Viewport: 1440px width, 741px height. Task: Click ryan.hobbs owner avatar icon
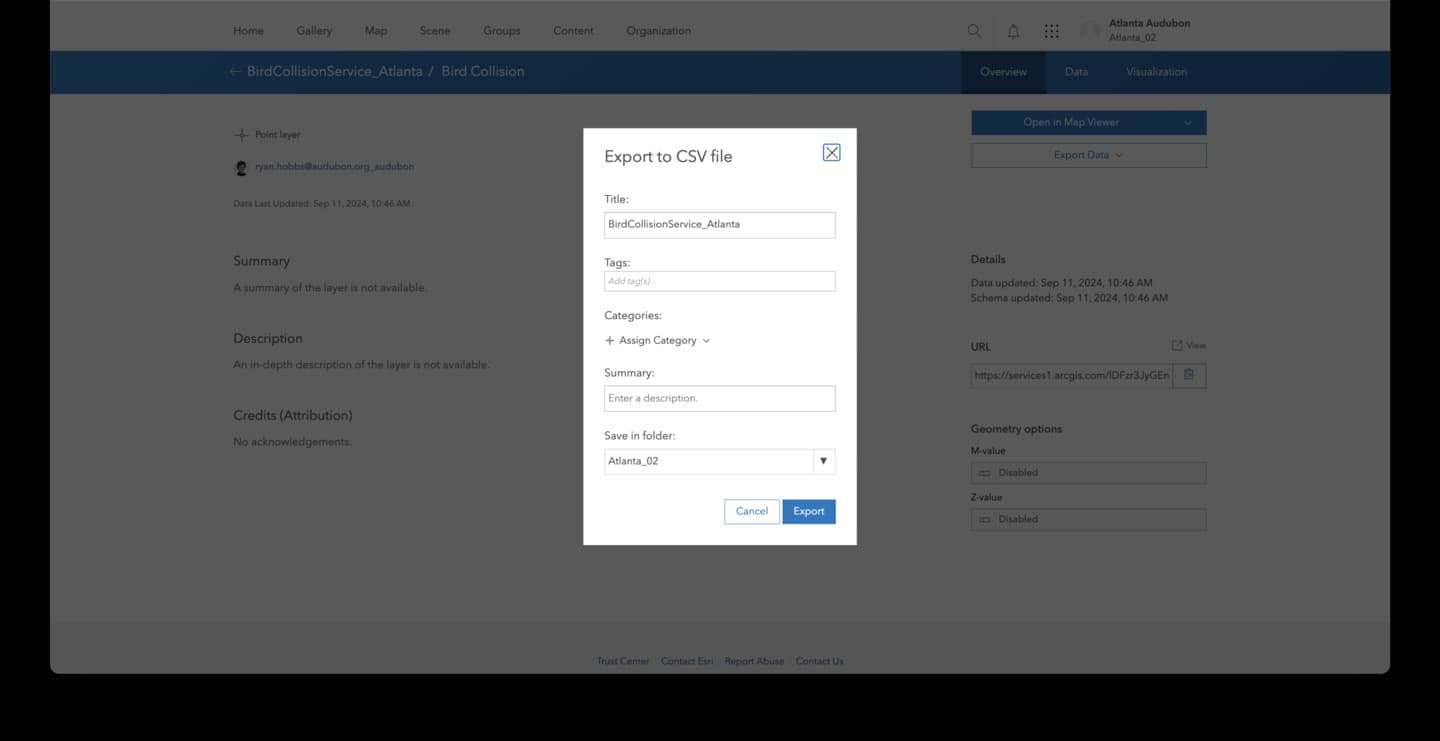click(x=241, y=168)
